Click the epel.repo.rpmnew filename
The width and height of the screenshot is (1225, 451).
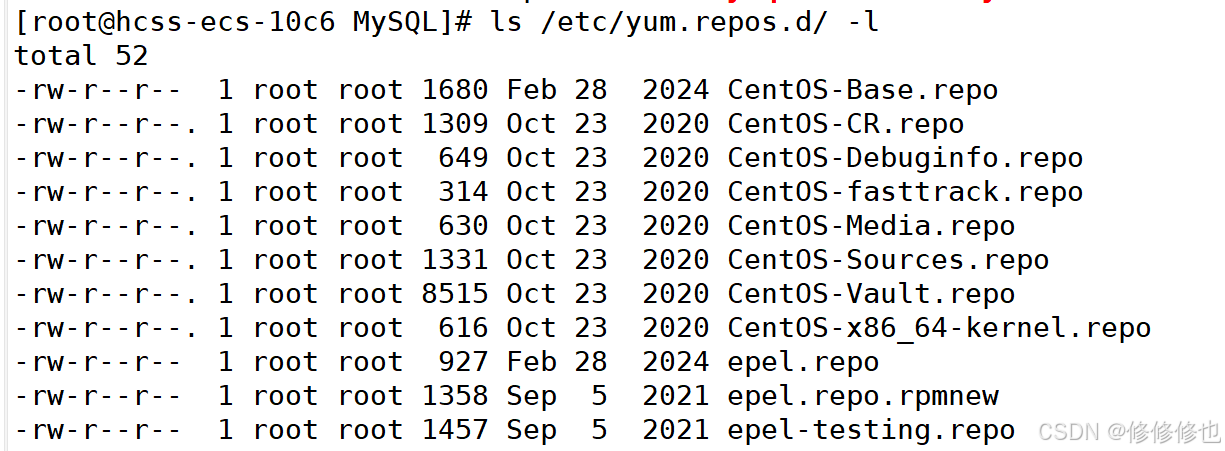[862, 396]
